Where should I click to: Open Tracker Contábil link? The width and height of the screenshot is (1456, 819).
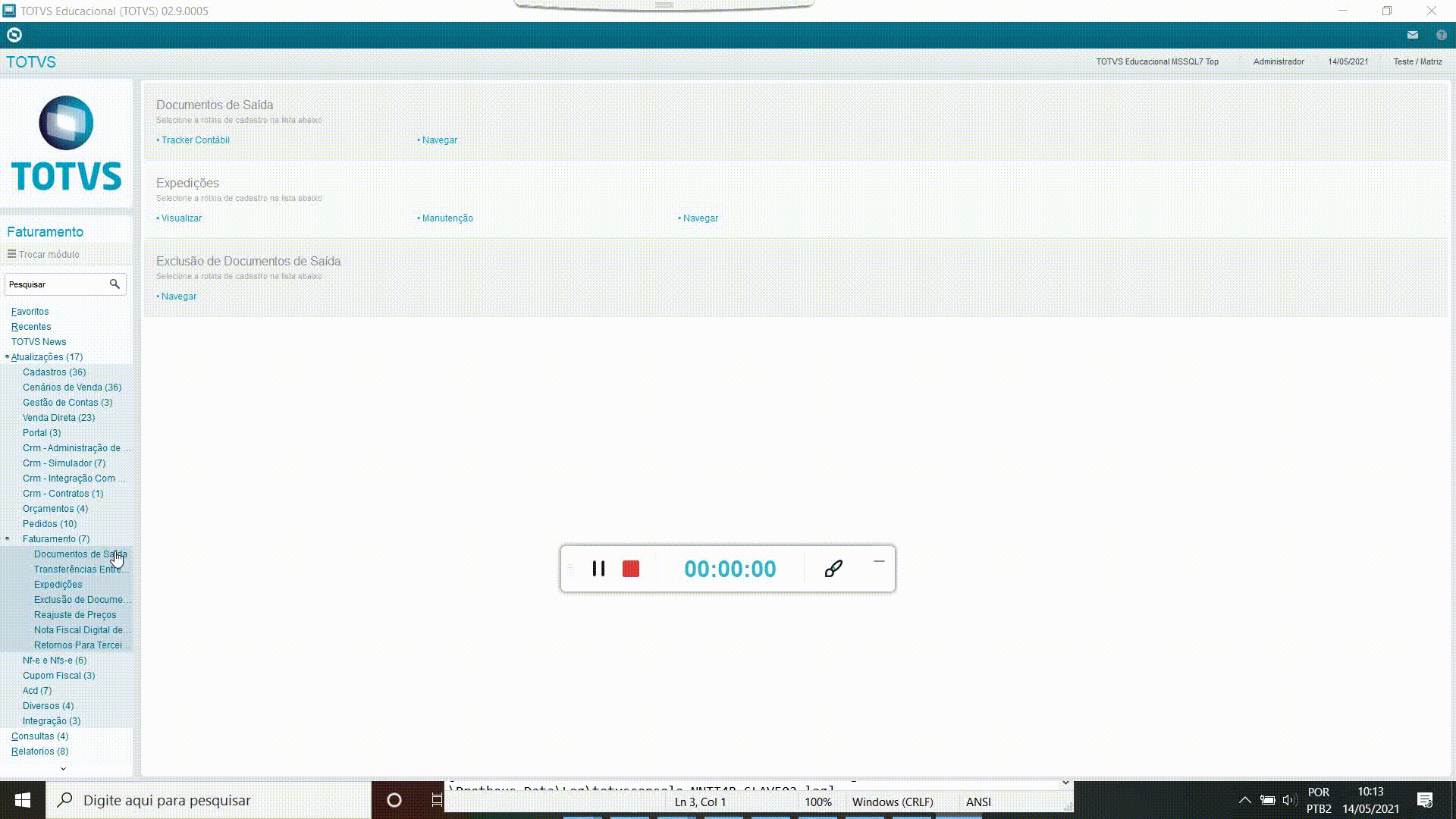(195, 140)
